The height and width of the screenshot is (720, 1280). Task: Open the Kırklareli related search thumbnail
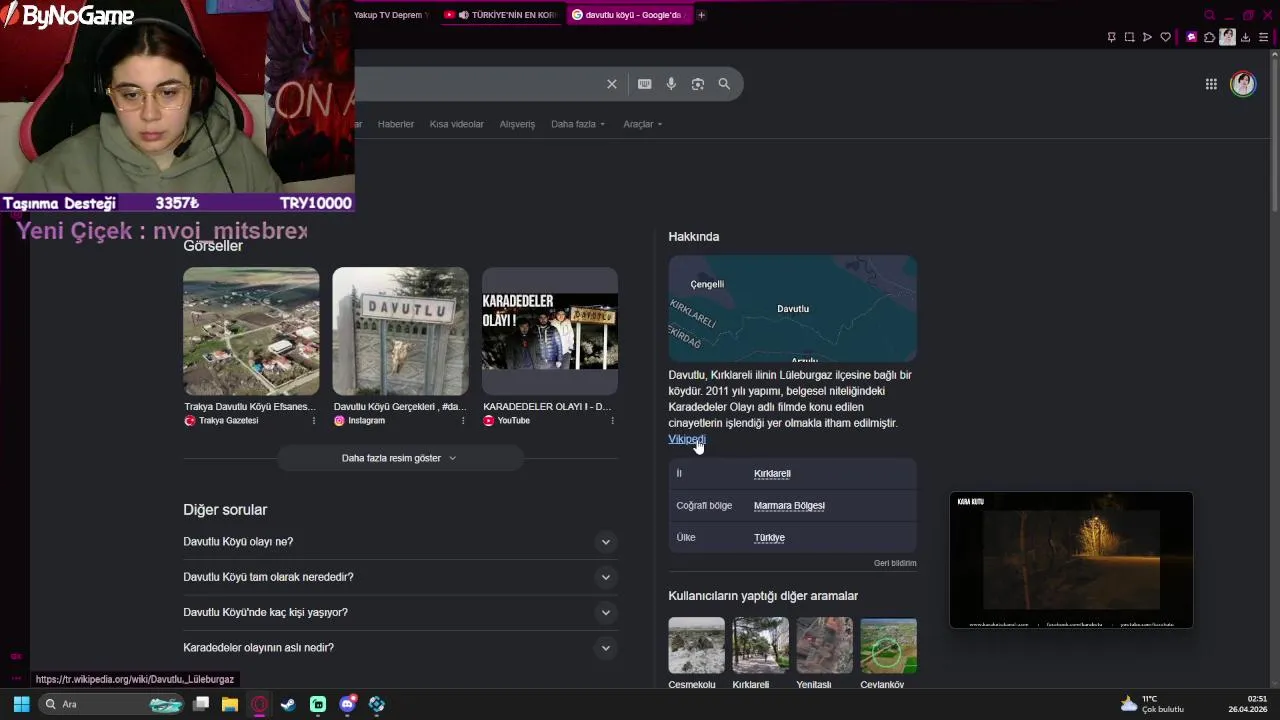click(760, 646)
